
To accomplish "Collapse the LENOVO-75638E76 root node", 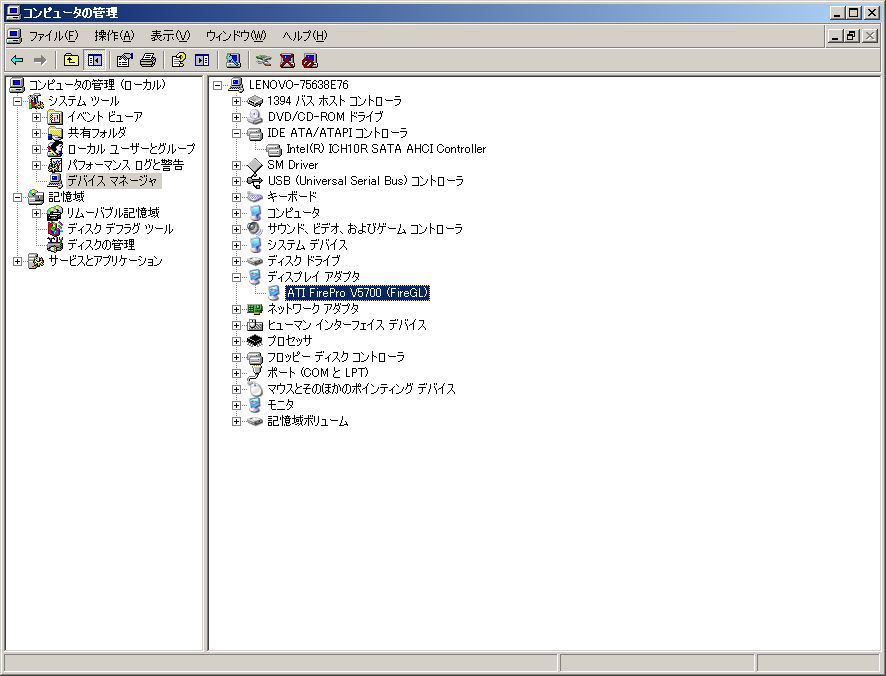I will coord(218,85).
